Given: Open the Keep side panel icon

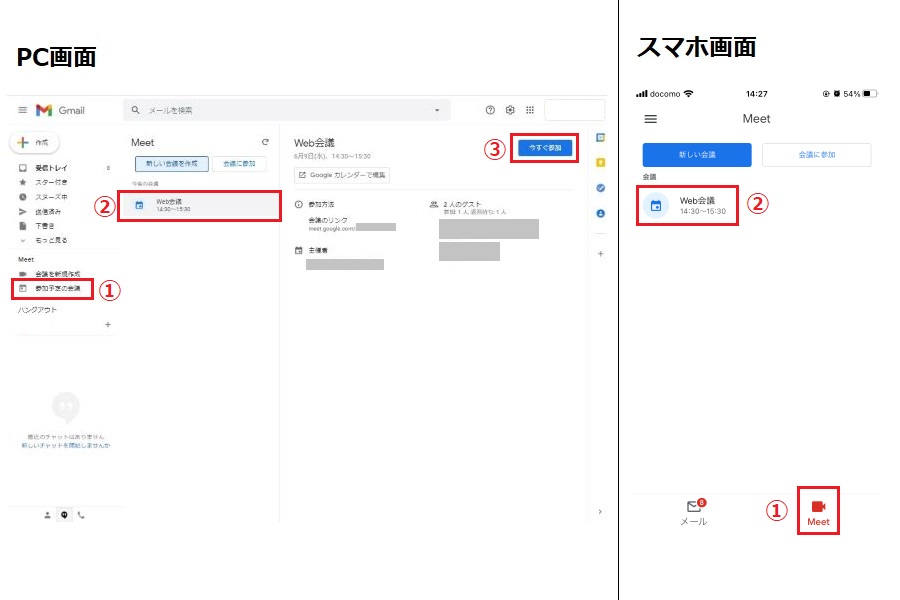Looking at the screenshot, I should click(x=600, y=162).
